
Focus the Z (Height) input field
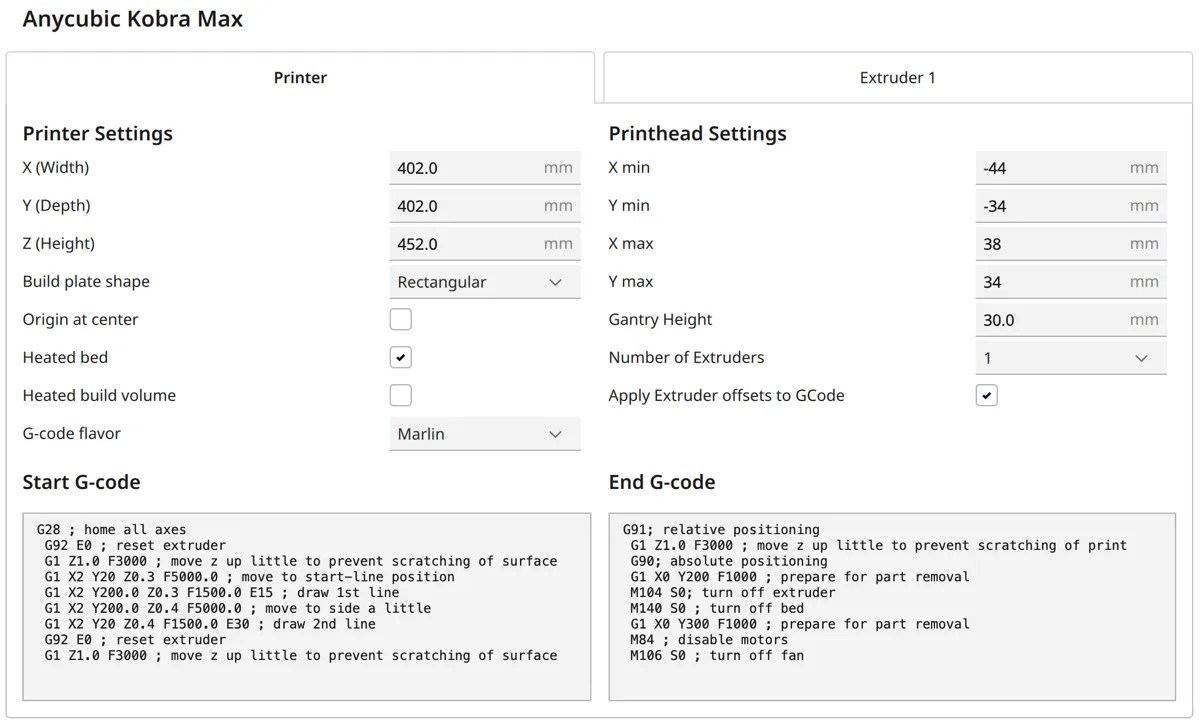click(x=465, y=244)
